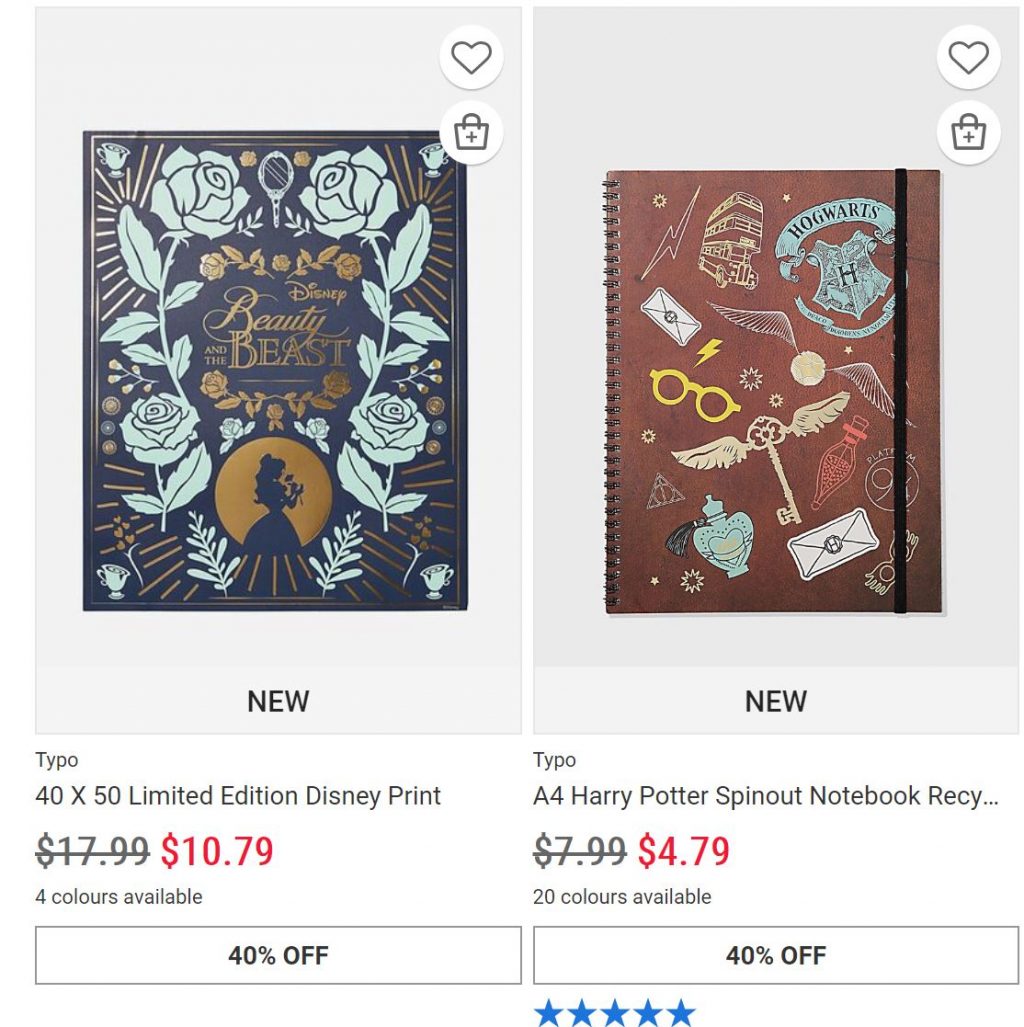Click NEW badge under the Harry Potter notebook
The height and width of the screenshot is (1027, 1024).
pos(775,701)
